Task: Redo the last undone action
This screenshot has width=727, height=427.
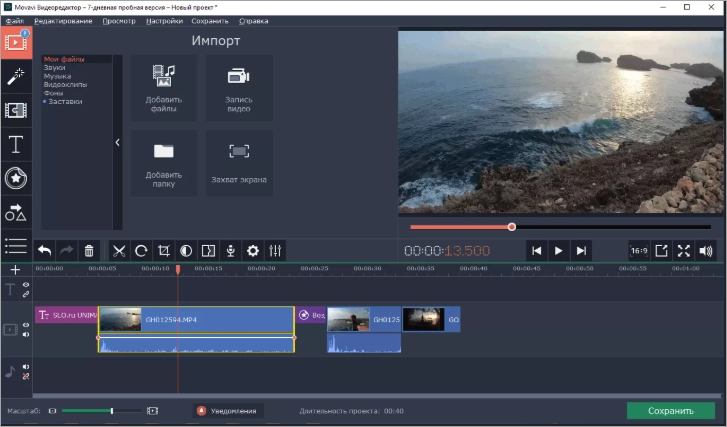Action: [x=67, y=251]
